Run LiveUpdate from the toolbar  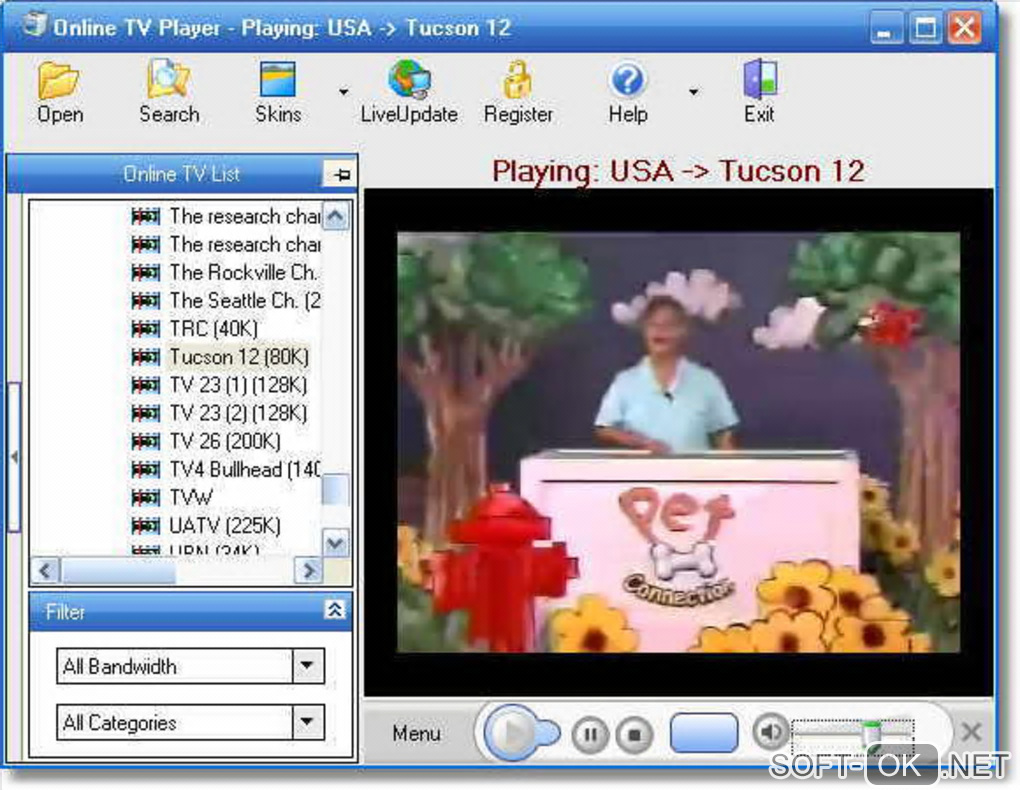coord(409,91)
